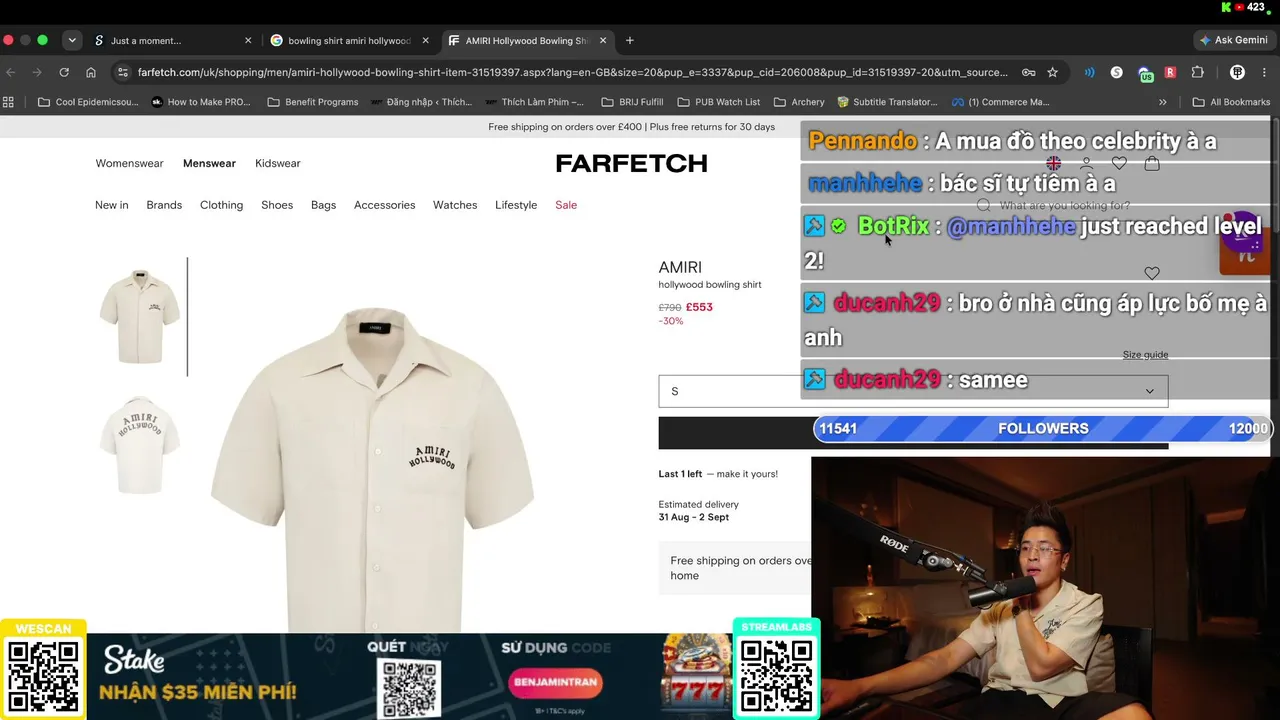
Task: Open the wishlist heart icon in header
Action: tap(1119, 163)
